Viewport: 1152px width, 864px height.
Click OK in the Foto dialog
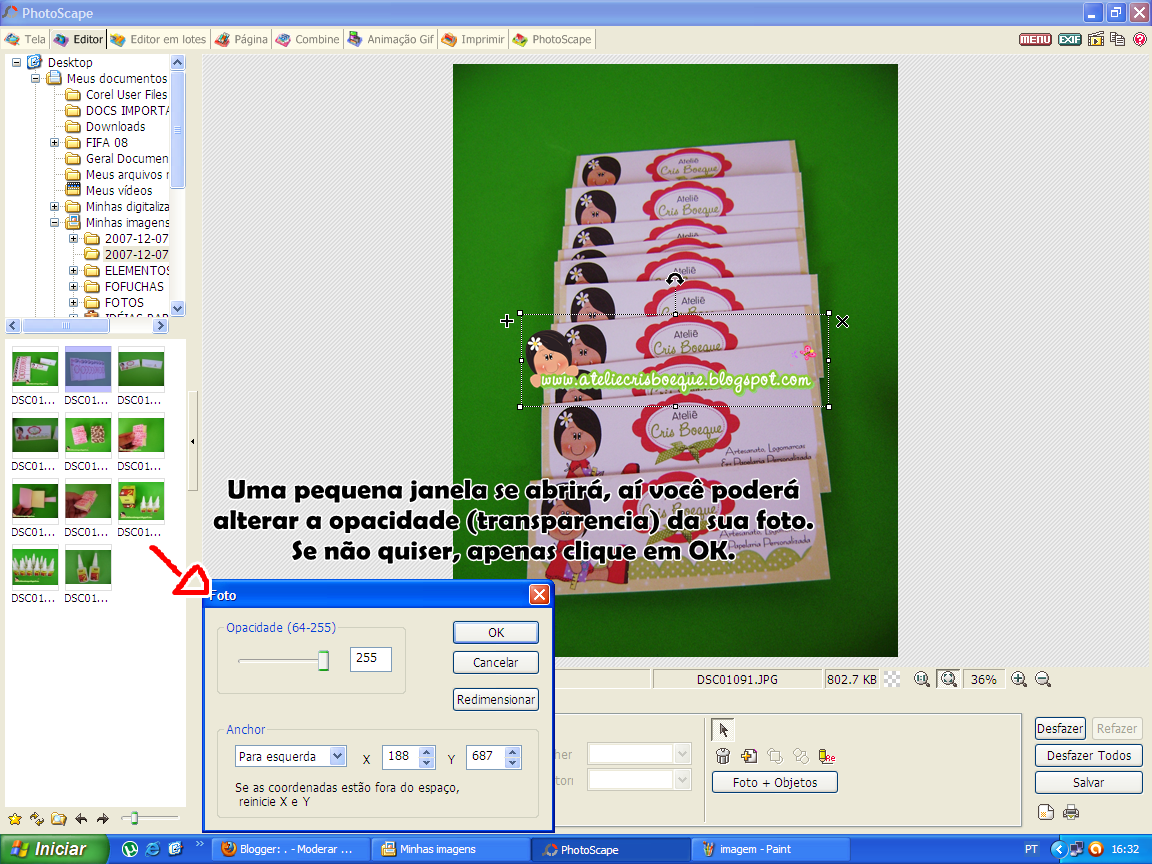tap(496, 633)
